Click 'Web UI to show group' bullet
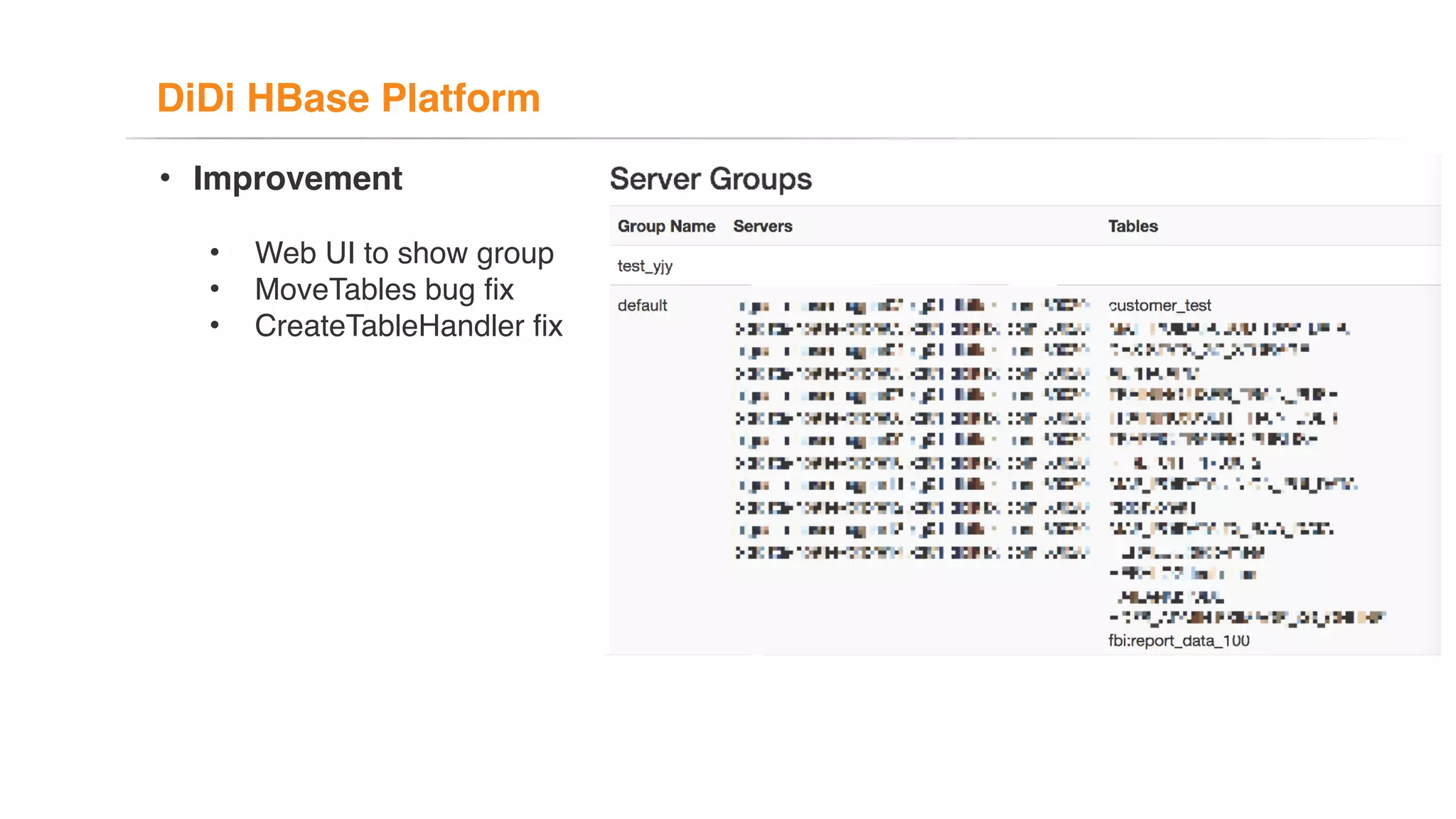This screenshot has width=1456, height=819. point(404,253)
